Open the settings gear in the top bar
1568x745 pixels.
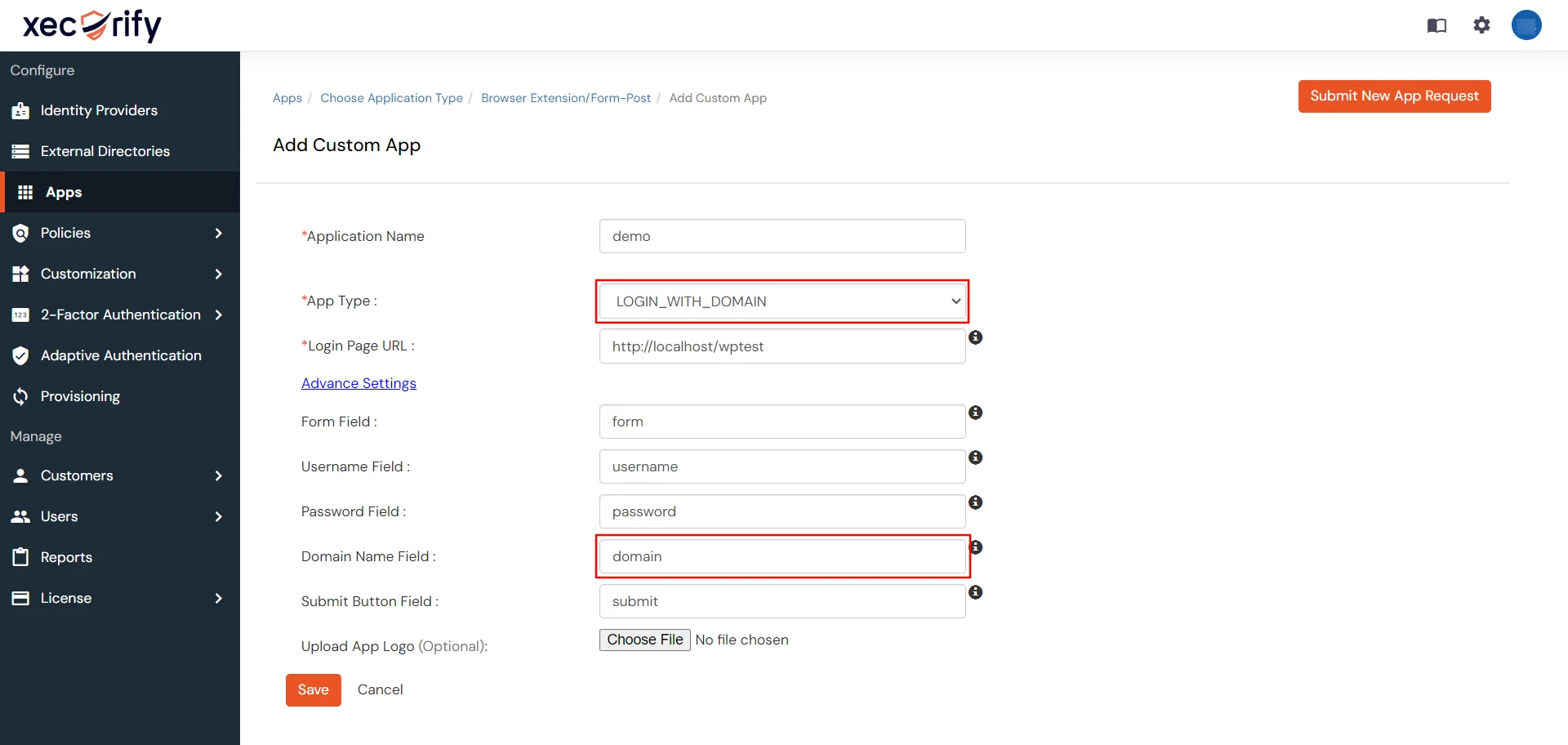pyautogui.click(x=1481, y=25)
